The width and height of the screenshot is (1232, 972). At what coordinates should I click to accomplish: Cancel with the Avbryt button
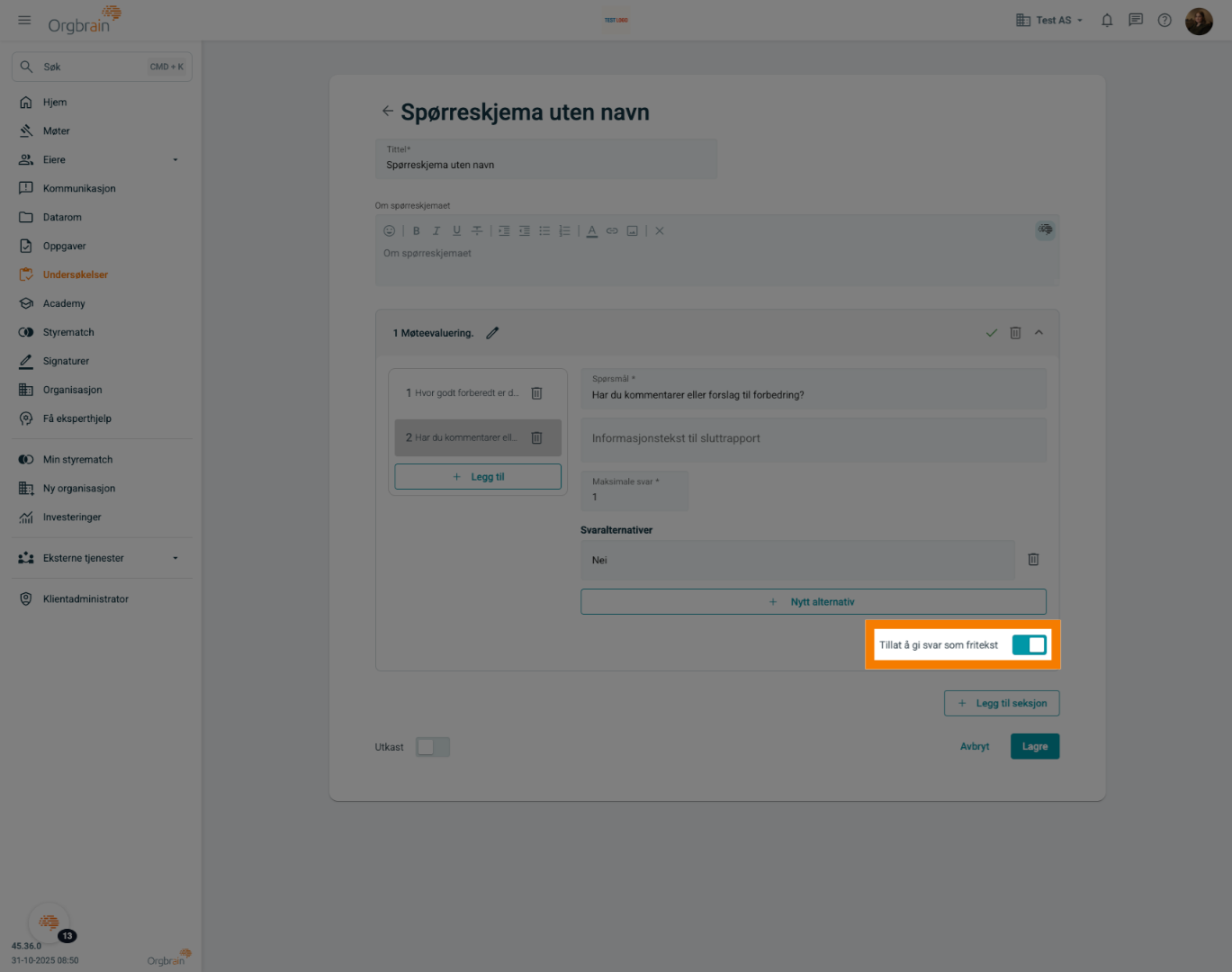coord(975,747)
